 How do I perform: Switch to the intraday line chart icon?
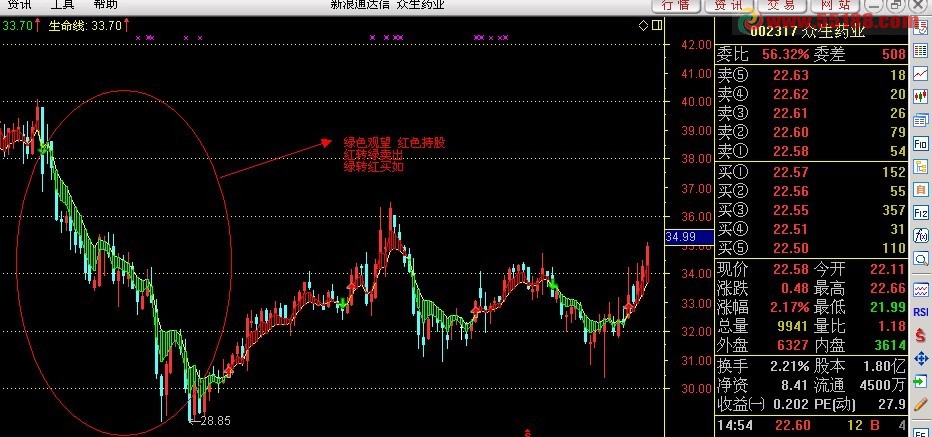(x=921, y=73)
